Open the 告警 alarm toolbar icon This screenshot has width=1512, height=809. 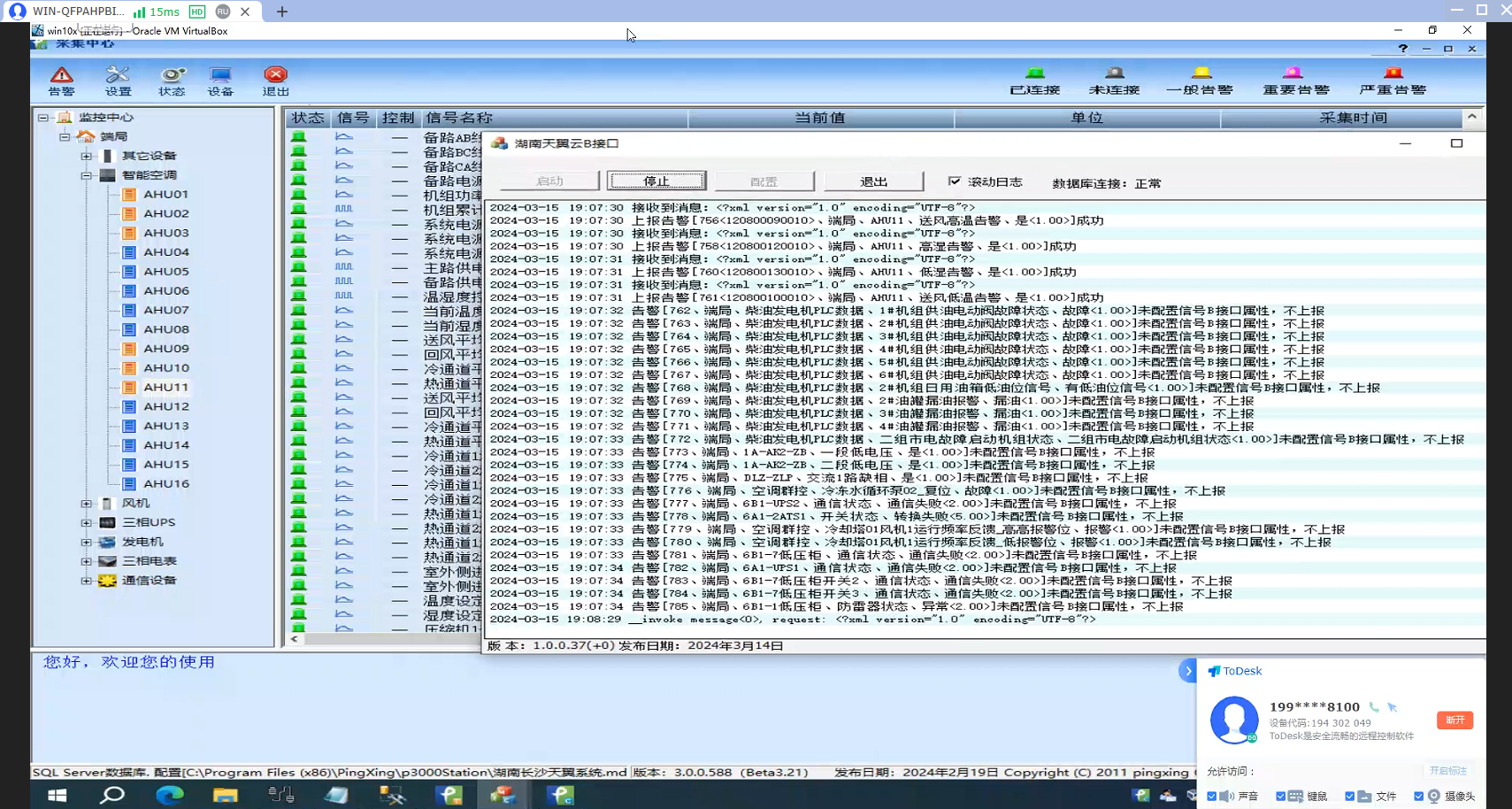coord(61,81)
